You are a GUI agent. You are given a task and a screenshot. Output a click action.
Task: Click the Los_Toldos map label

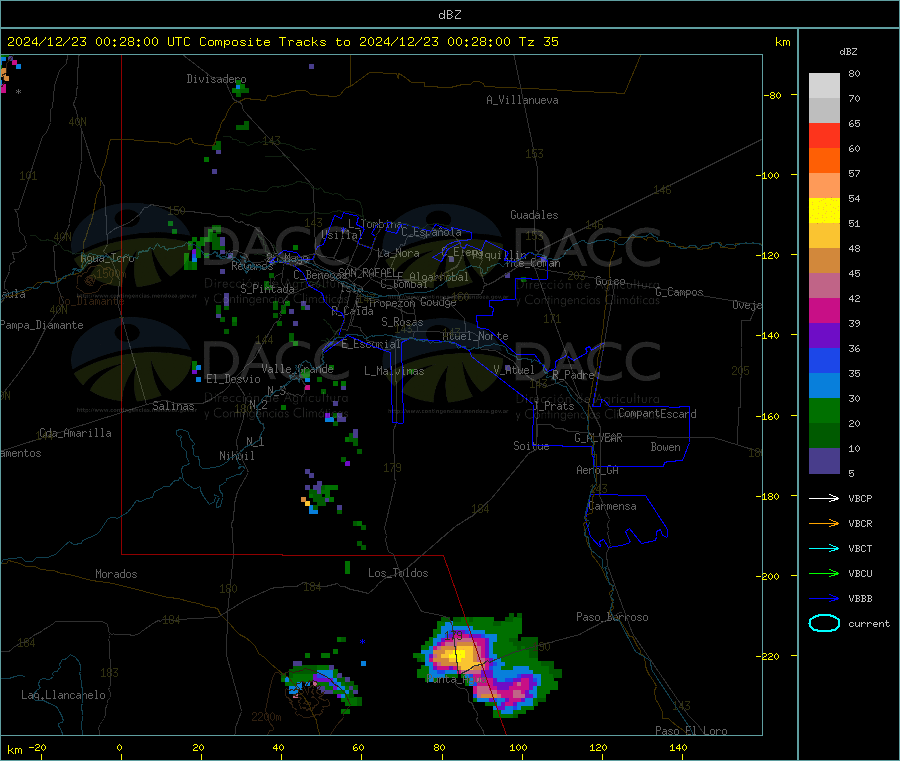coord(398,573)
